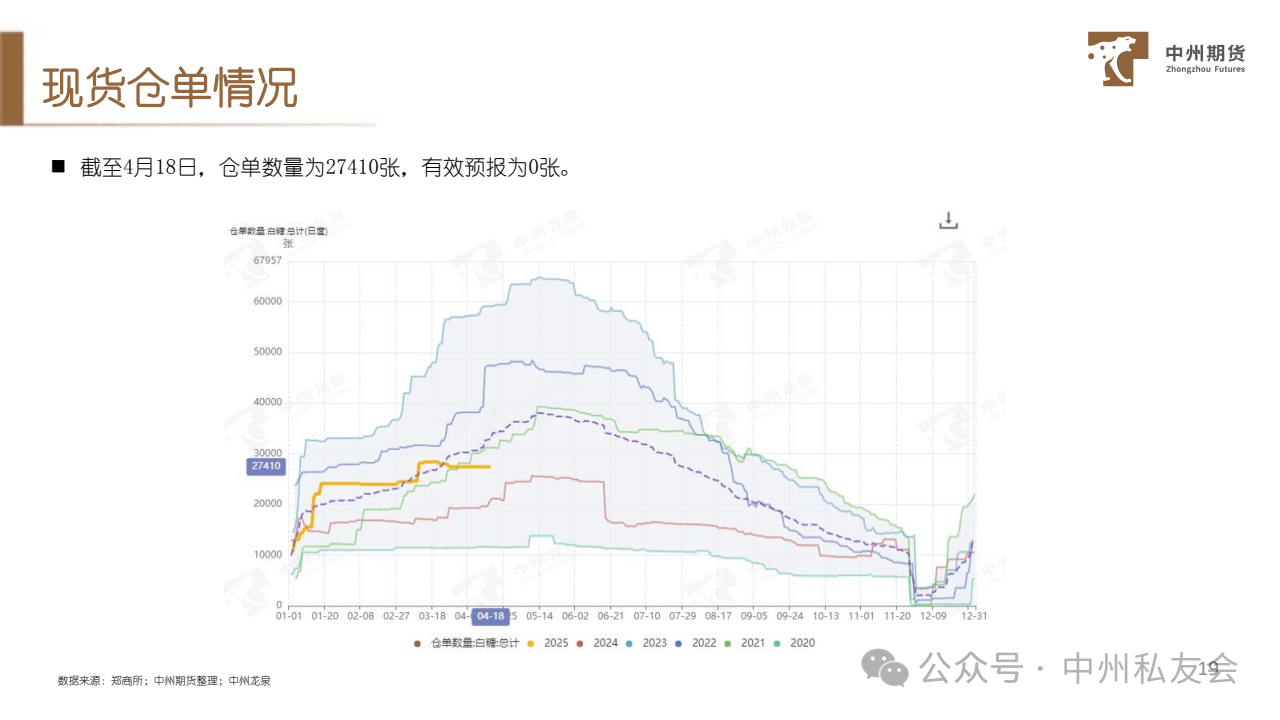Hide the 2023 series via legend

pos(646,643)
